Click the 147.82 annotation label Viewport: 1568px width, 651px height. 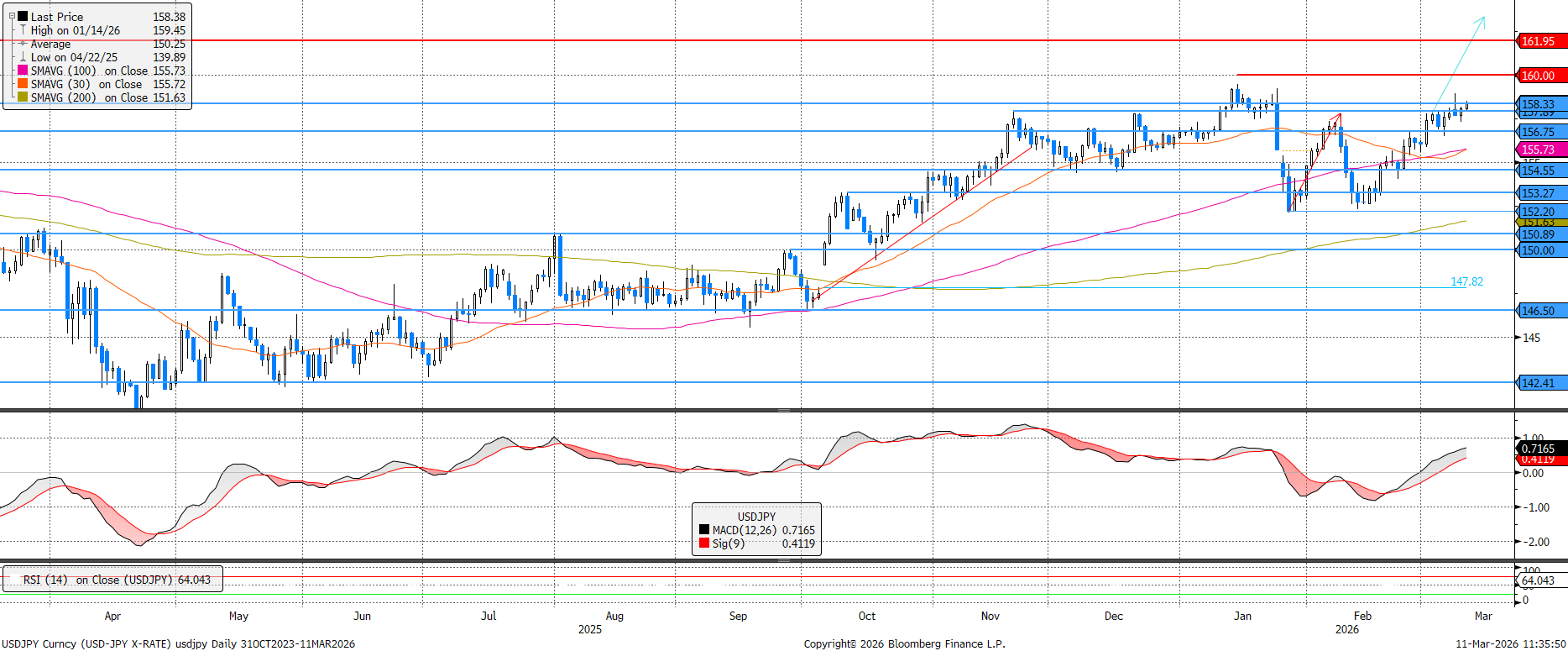(x=1466, y=281)
